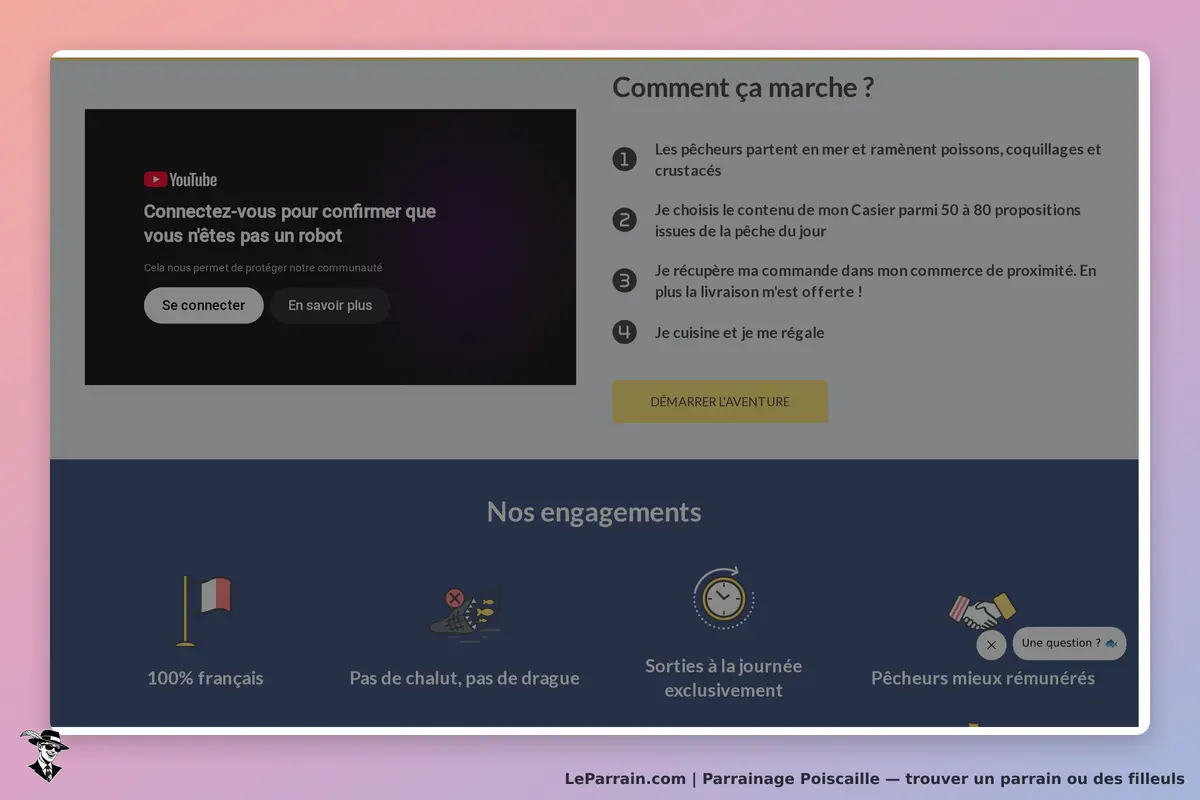Click Pêcheurs mieux rémunérés label
The image size is (1200, 800).
pos(983,678)
